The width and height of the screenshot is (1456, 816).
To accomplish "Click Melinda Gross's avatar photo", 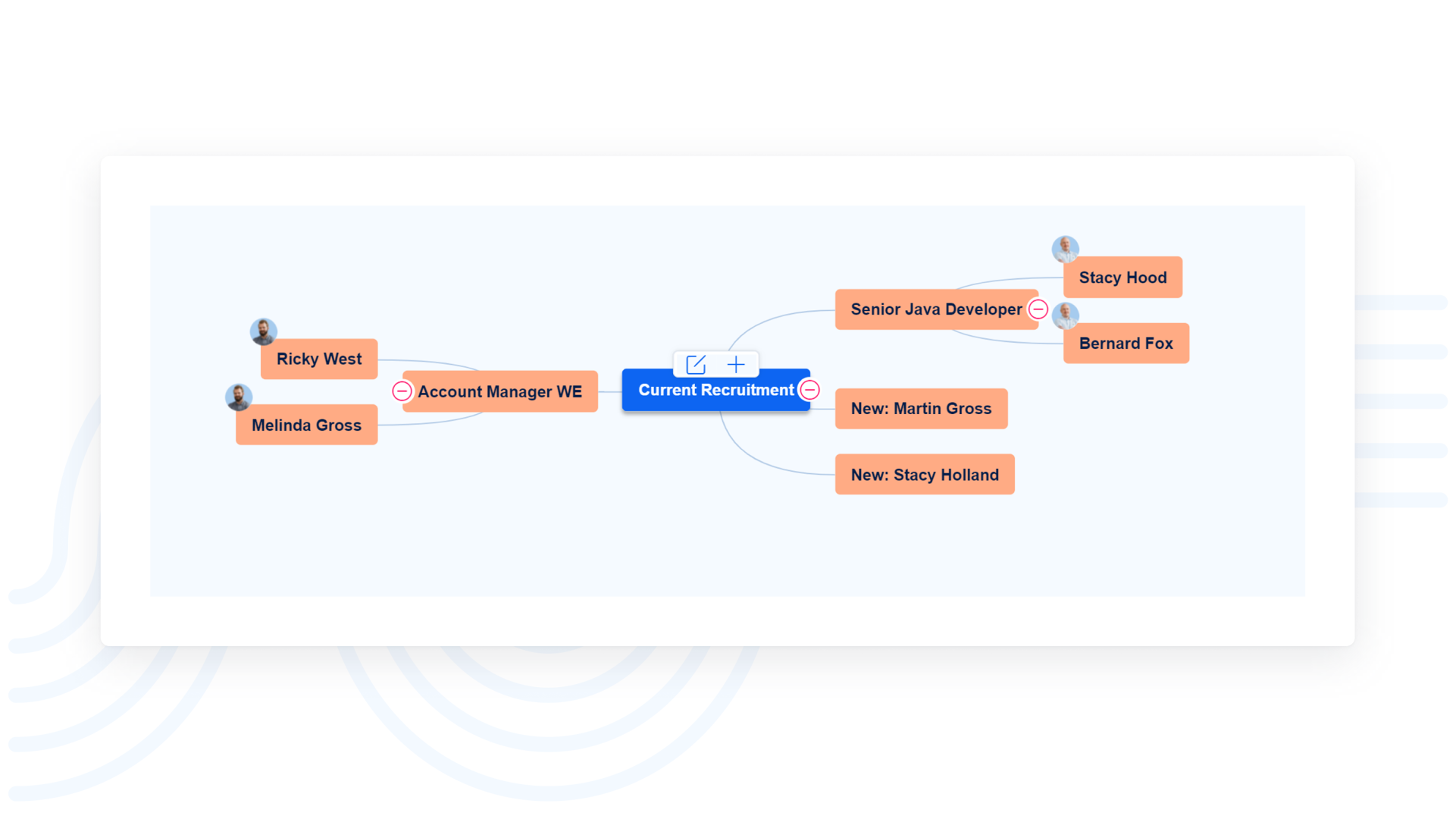I will 239,397.
